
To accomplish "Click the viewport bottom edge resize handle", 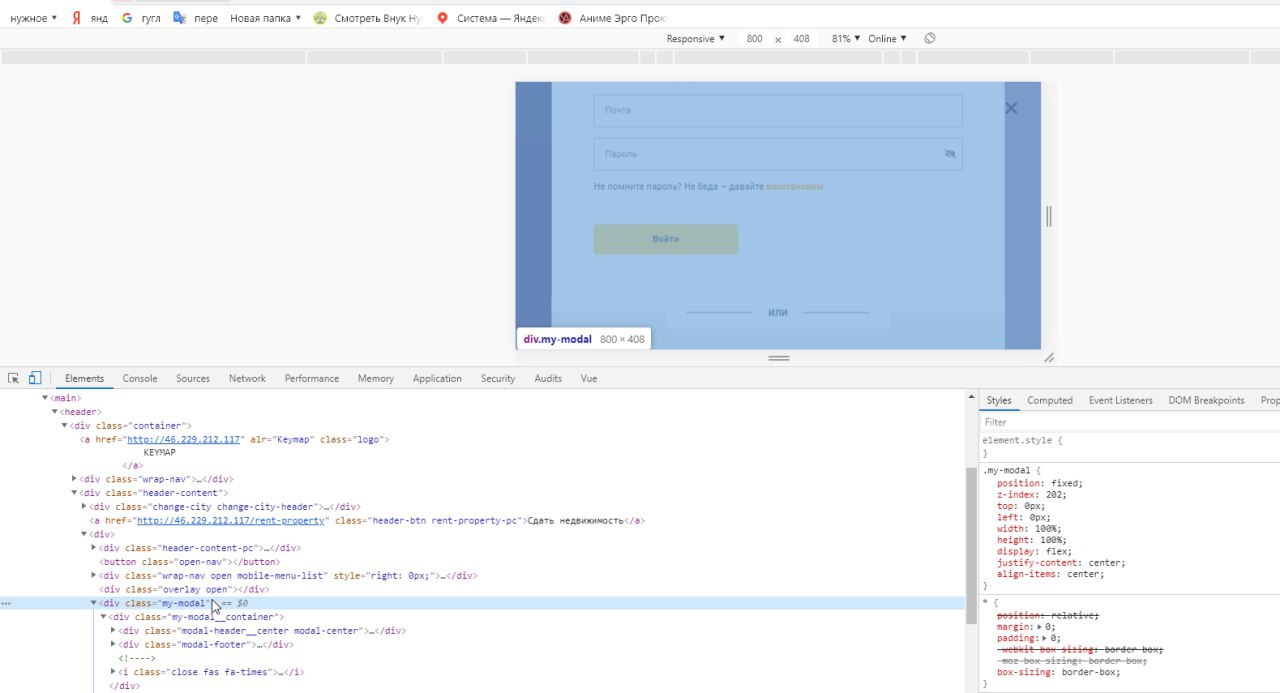I will coord(778,357).
